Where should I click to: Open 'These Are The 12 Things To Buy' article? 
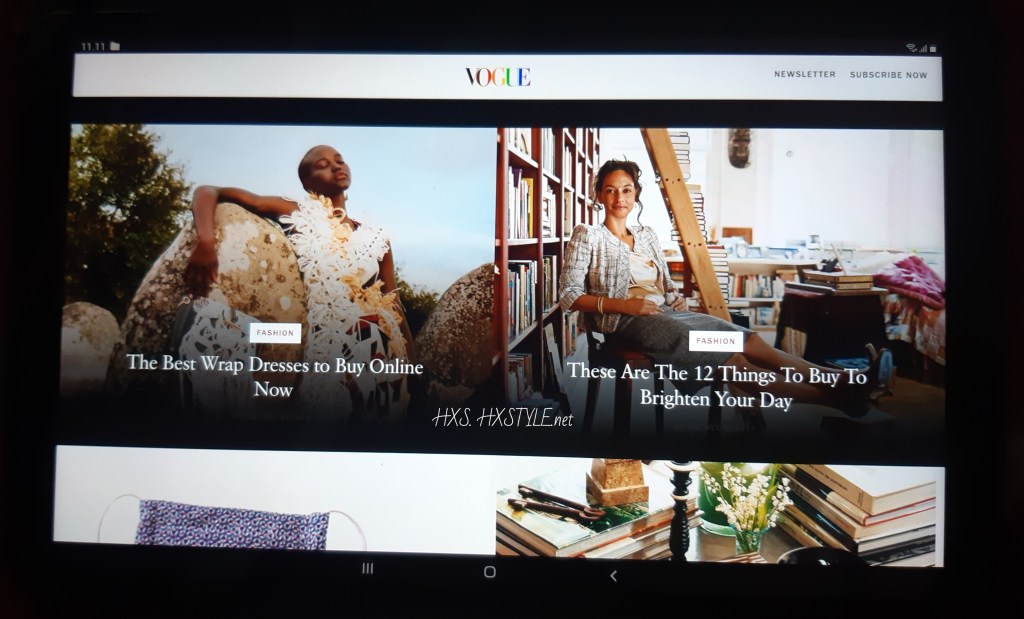716,387
